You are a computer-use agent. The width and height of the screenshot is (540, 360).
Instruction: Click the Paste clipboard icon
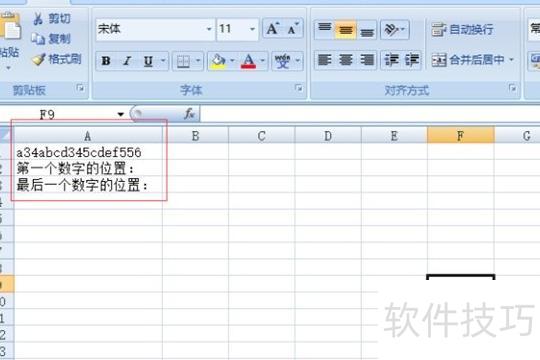[10, 26]
